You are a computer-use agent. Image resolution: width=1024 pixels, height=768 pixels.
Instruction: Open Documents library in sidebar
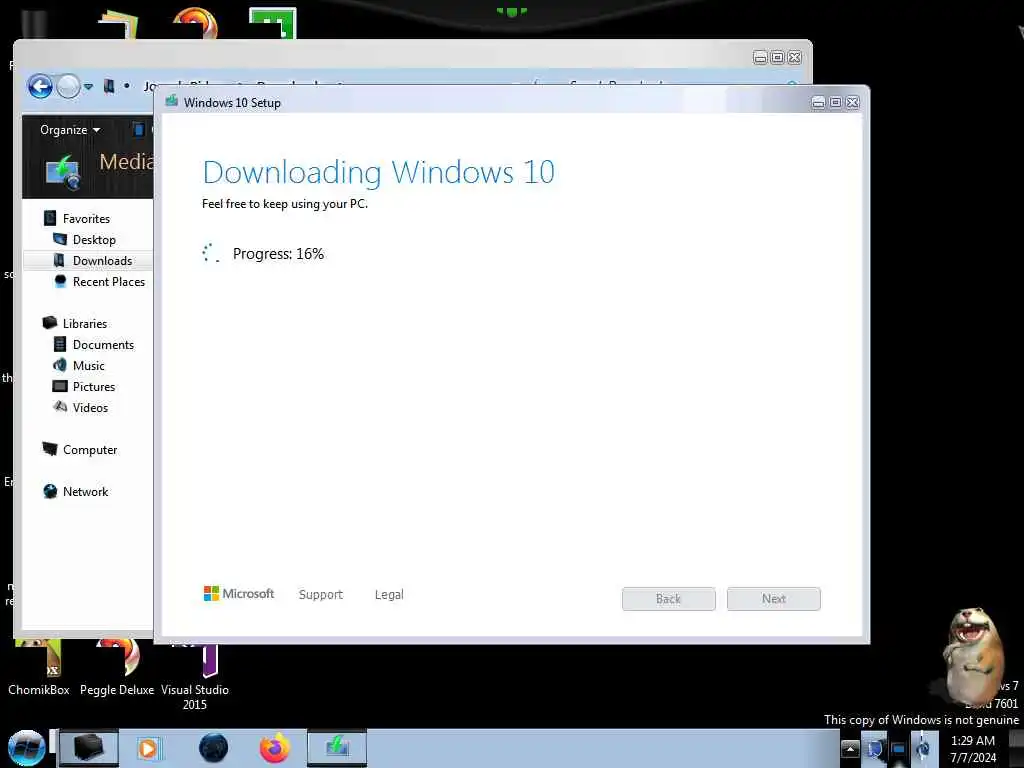103,345
